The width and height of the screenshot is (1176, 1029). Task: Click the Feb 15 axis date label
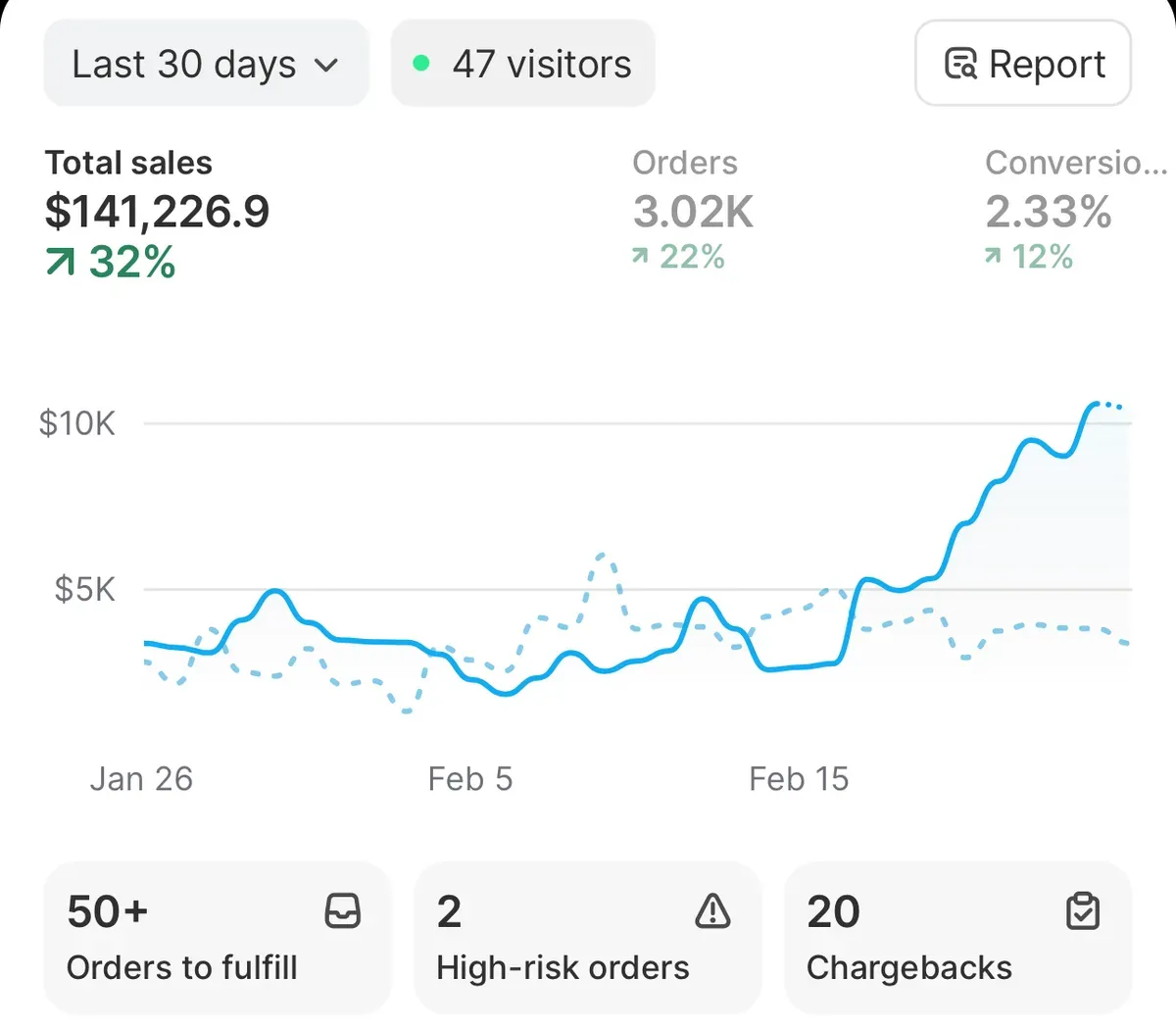799,779
